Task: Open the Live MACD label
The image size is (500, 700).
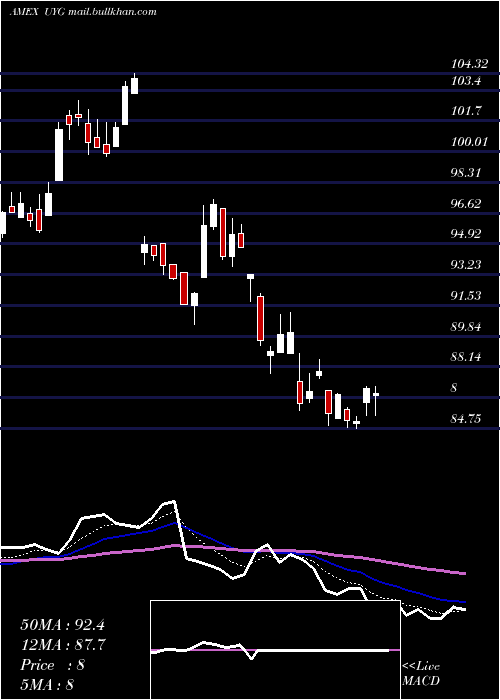Action: [421, 674]
